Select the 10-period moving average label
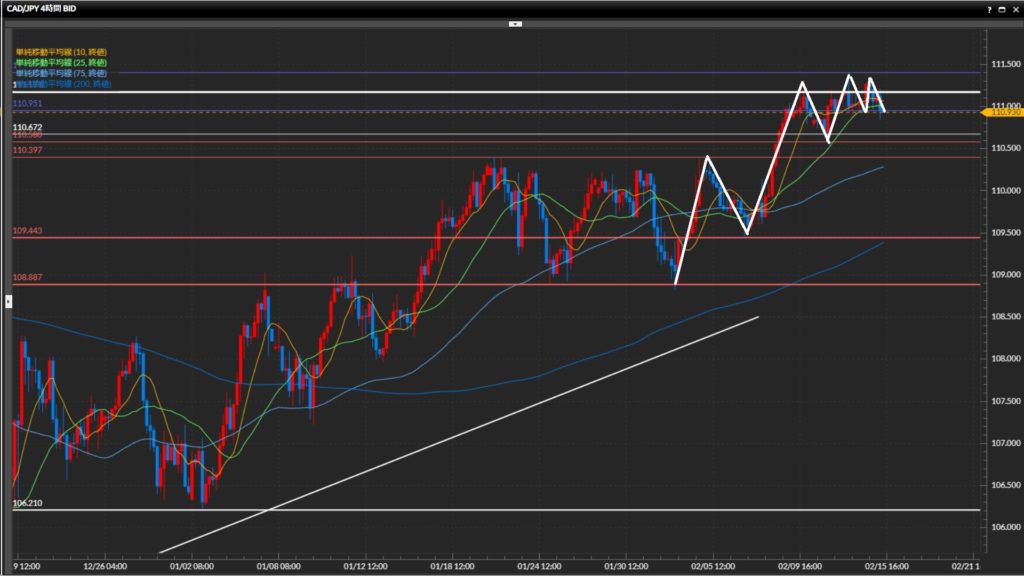1024x576 pixels. pyautogui.click(x=61, y=51)
